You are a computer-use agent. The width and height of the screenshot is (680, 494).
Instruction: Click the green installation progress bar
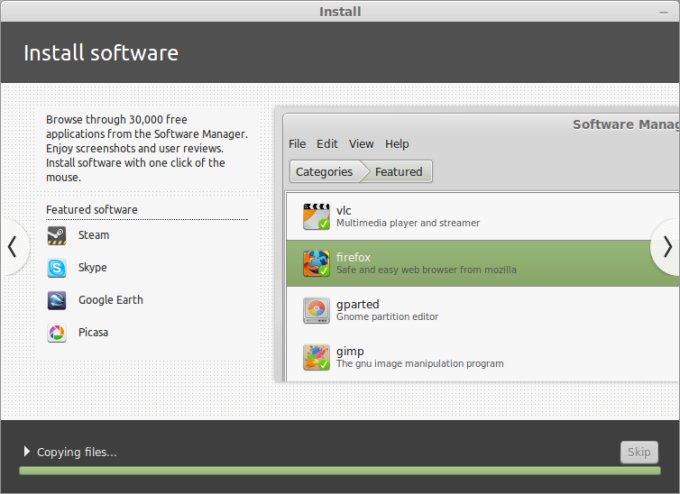pos(339,470)
